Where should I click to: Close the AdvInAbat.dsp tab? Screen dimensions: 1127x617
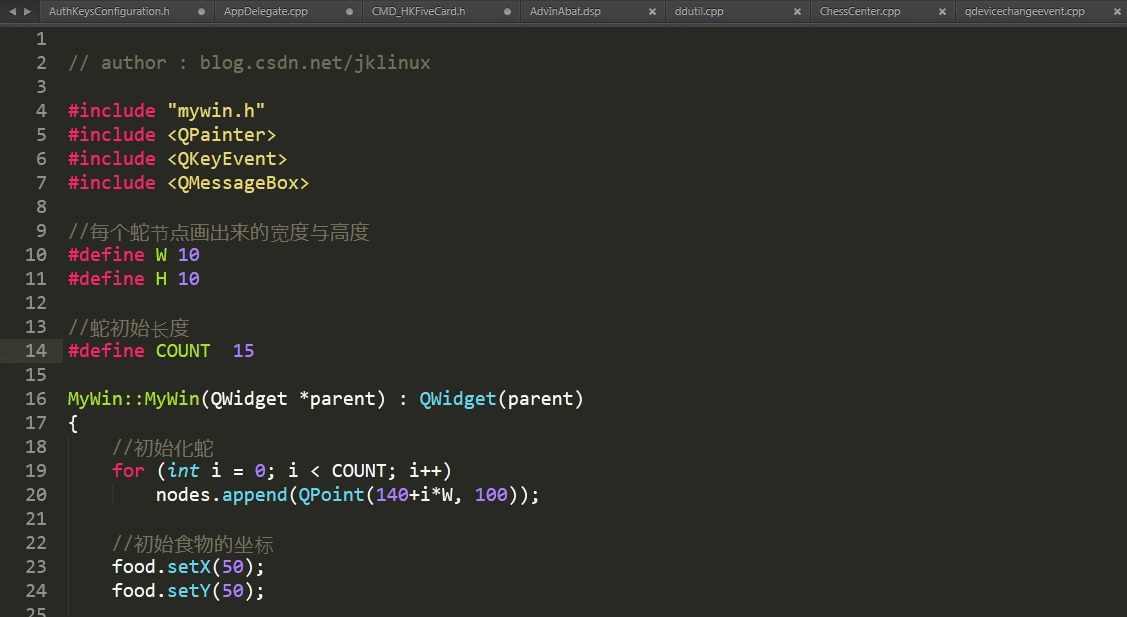click(654, 13)
